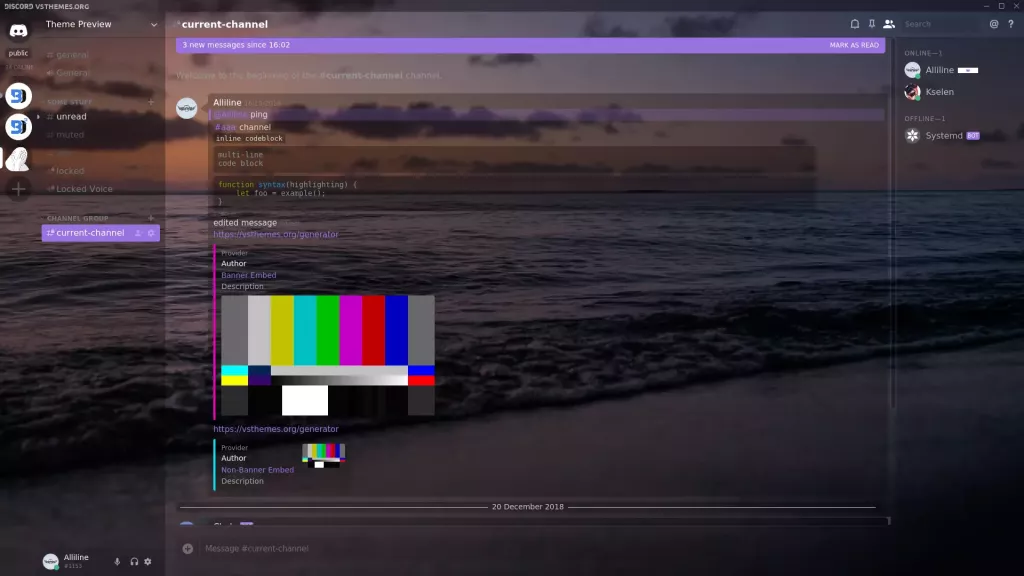Open recent mentions with the @ icon

tap(993, 23)
